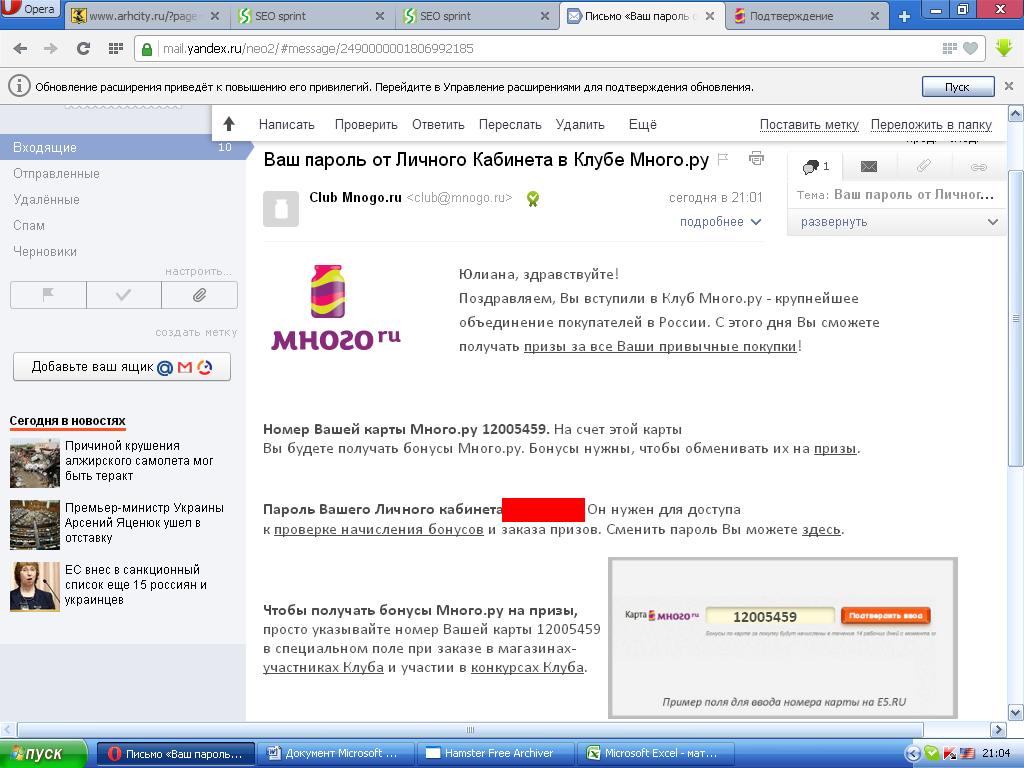Switch to Hamster Free Archiver taskbar window
Viewport: 1024px width, 768px height.
tap(498, 754)
